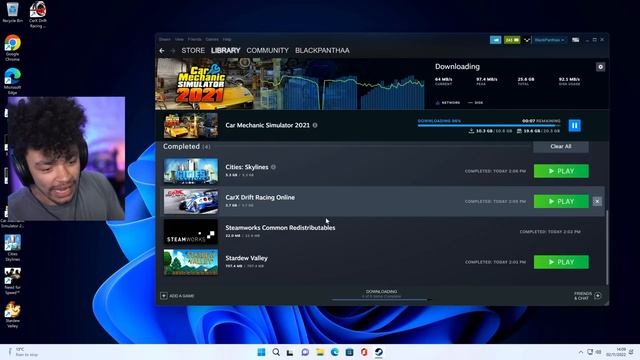Viewport: 640px width, 360px height.
Task: Open Microsoft Edge from the taskbar
Action: pyautogui.click(x=335, y=352)
